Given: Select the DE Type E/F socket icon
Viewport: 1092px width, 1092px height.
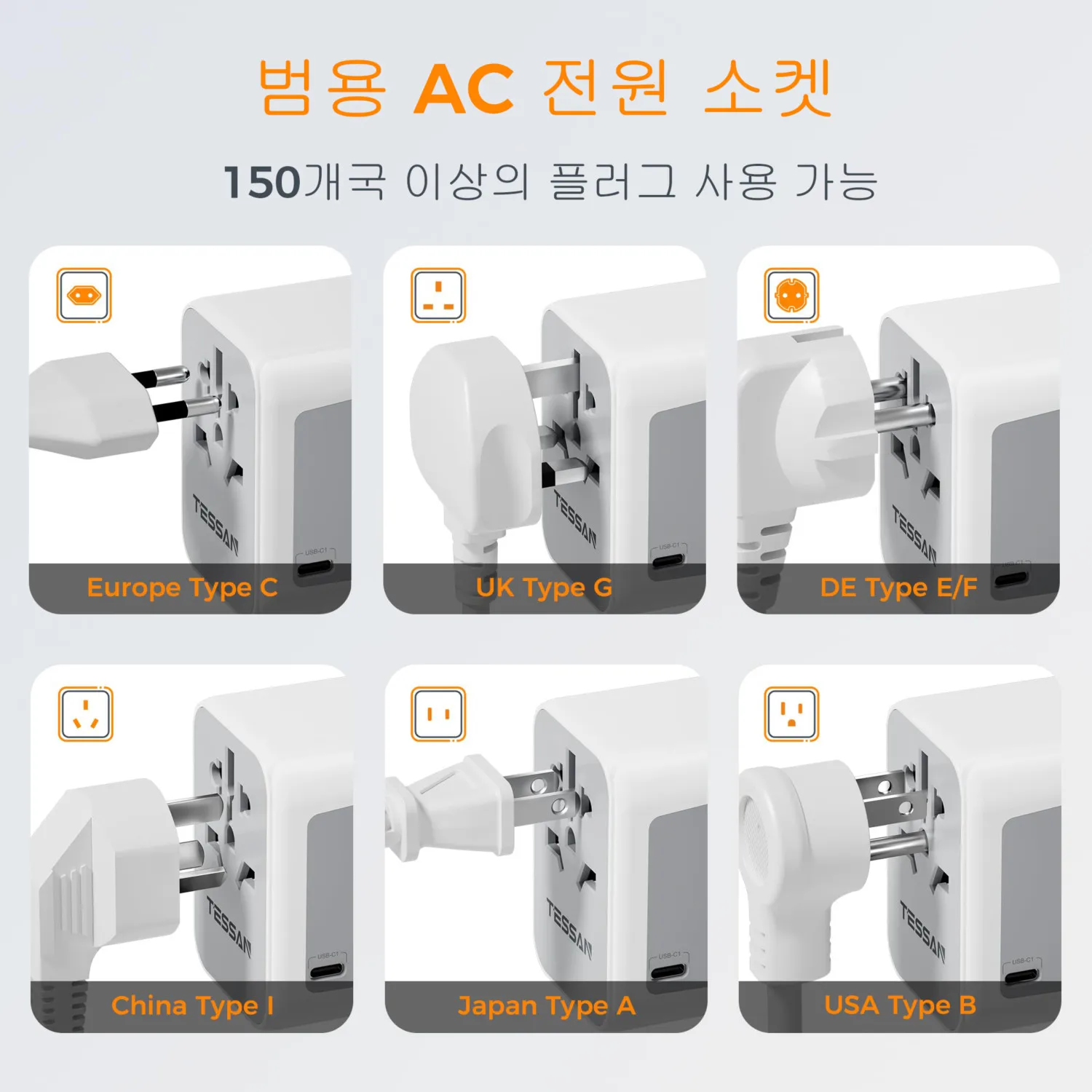Looking at the screenshot, I should (x=792, y=296).
